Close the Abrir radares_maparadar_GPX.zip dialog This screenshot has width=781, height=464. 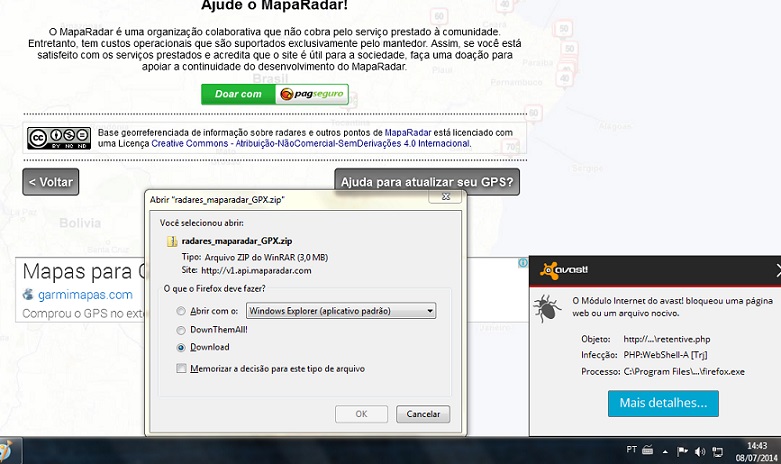point(446,197)
